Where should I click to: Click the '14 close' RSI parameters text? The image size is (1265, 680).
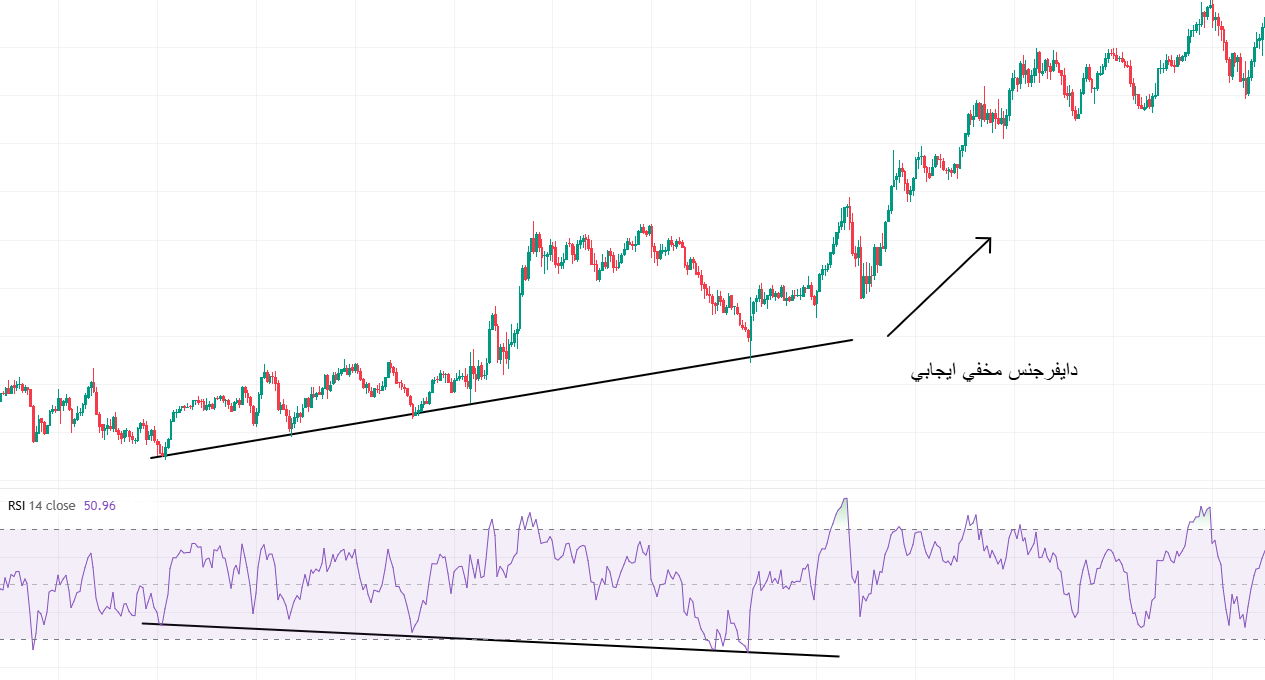[x=52, y=506]
